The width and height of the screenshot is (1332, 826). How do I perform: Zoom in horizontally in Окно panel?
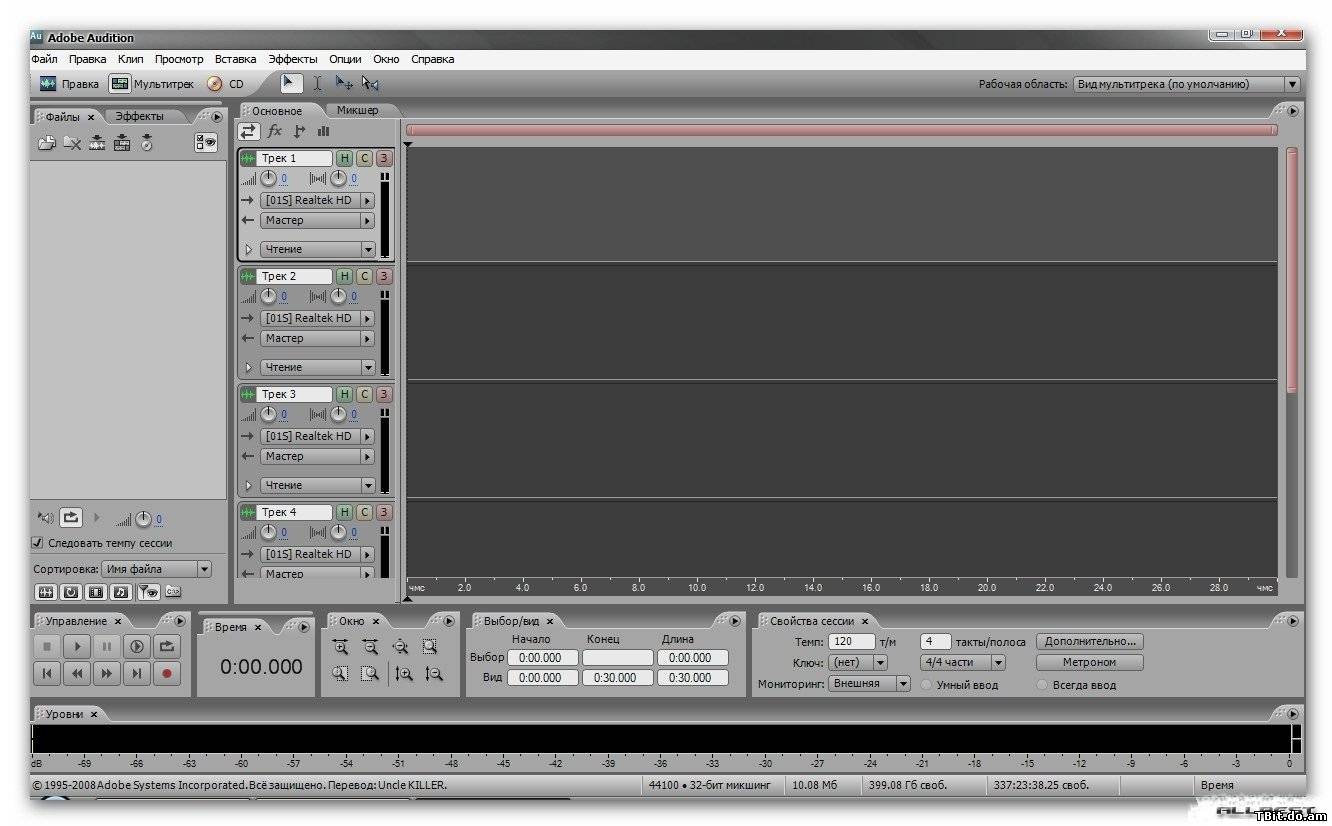pos(340,647)
